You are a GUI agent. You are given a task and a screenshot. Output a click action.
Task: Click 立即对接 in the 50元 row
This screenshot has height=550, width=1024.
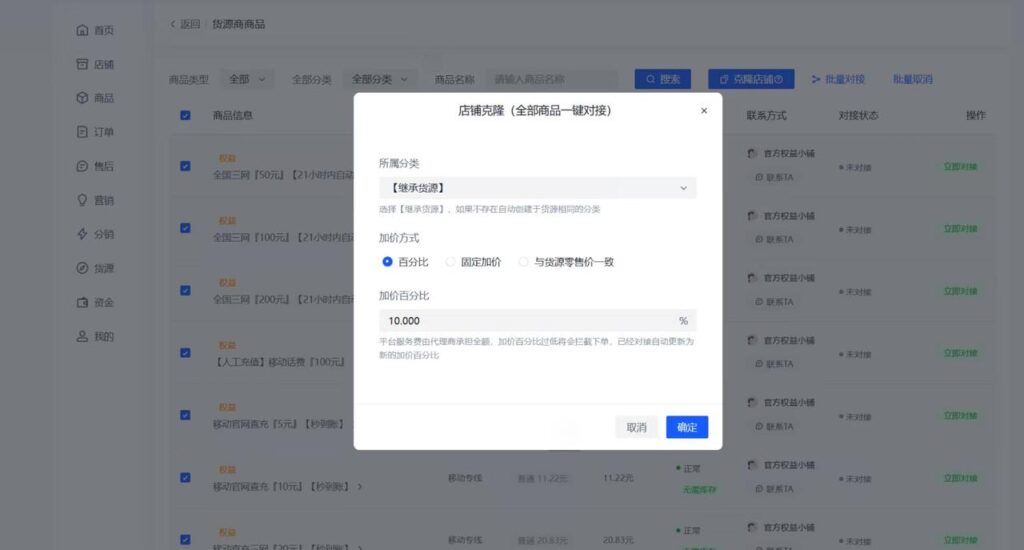[x=960, y=167]
